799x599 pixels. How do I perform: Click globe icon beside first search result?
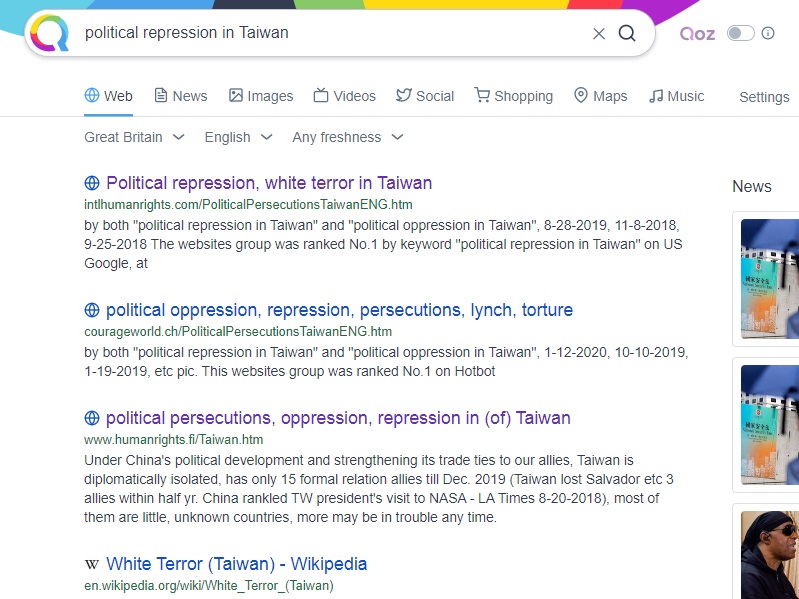pyautogui.click(x=92, y=183)
